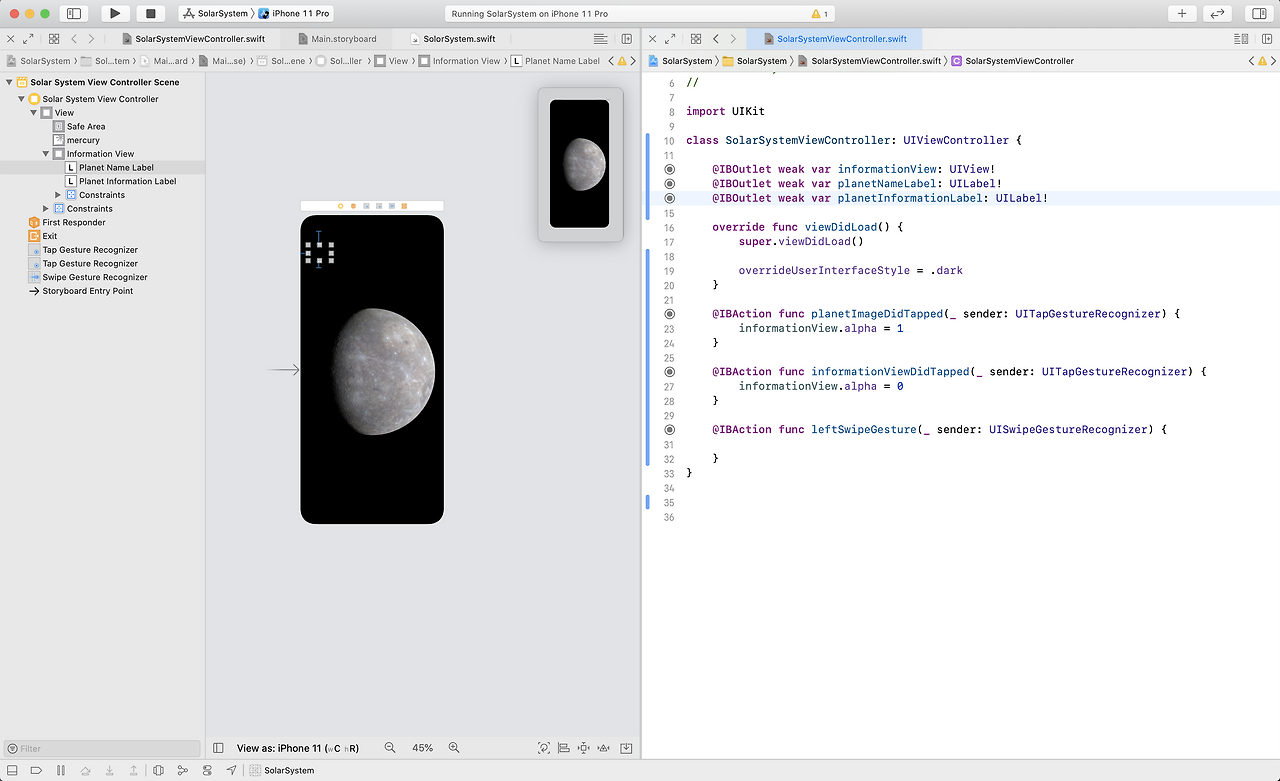Image resolution: width=1280 pixels, height=781 pixels.
Task: Switch to Main.storyboard tab
Action: (337, 39)
